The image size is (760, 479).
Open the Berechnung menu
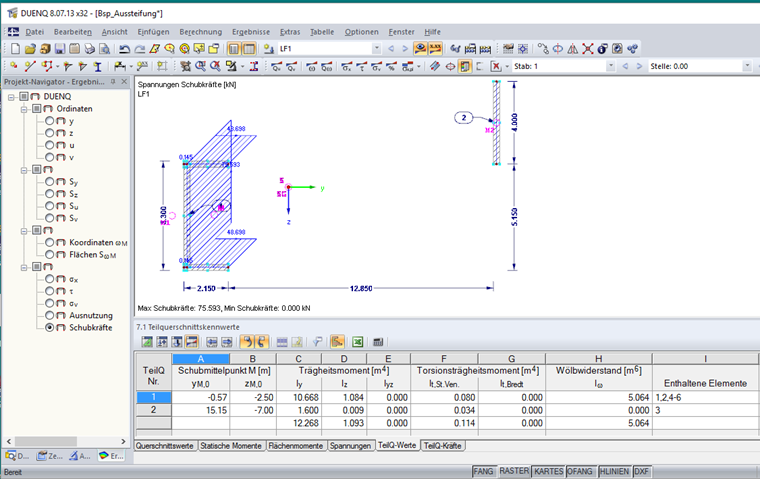[x=201, y=32]
